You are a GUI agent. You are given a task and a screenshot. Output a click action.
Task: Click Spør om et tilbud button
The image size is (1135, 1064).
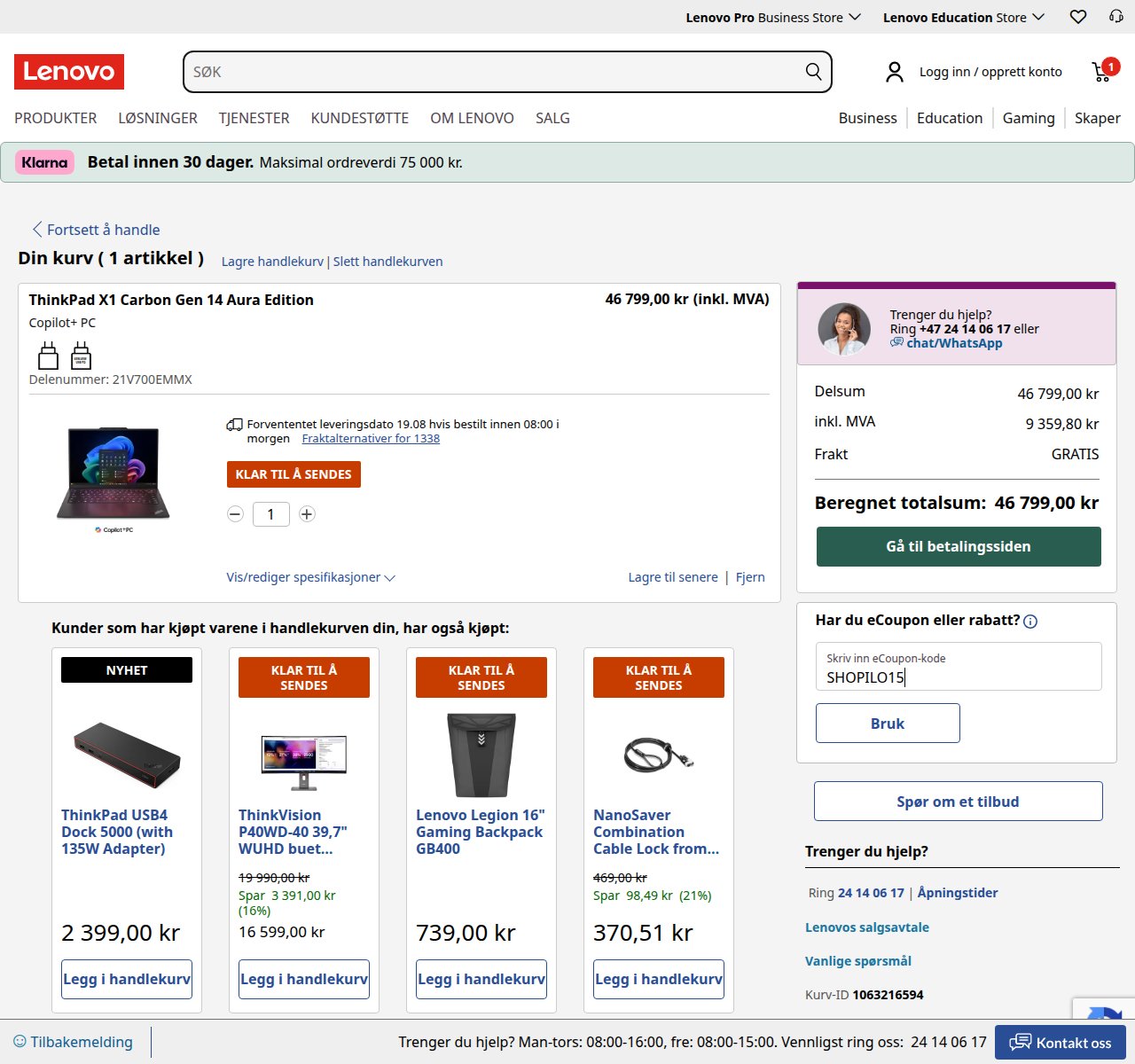pos(959,802)
